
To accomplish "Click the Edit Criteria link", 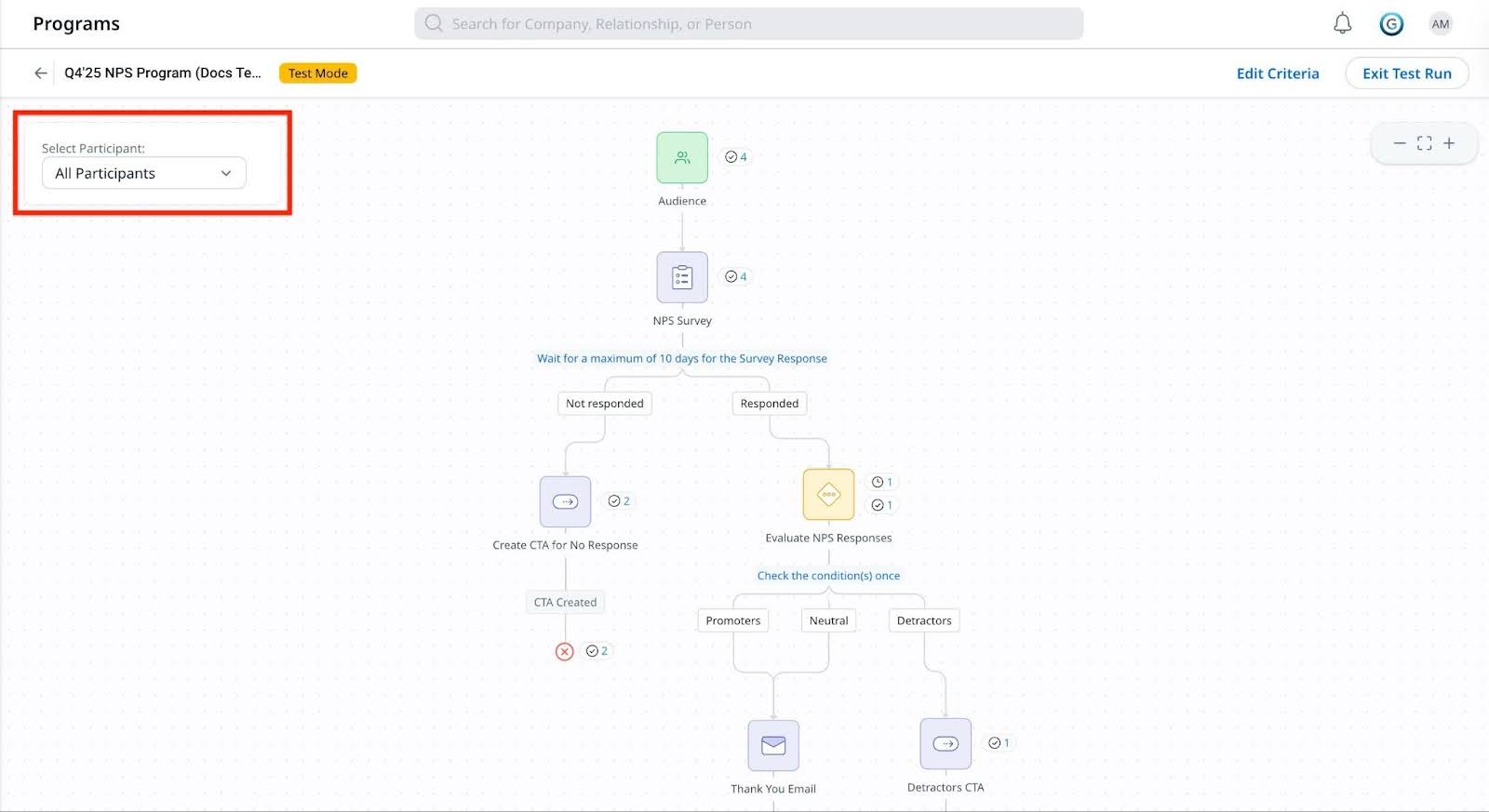I will point(1277,73).
